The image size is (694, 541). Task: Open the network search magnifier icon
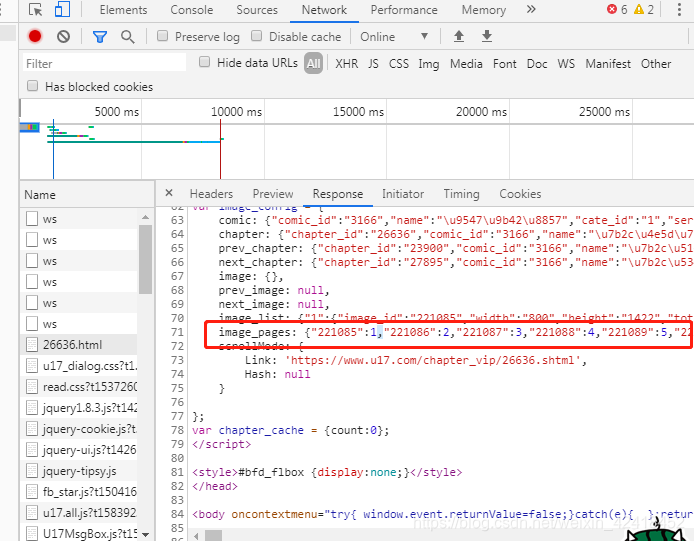coord(127,37)
